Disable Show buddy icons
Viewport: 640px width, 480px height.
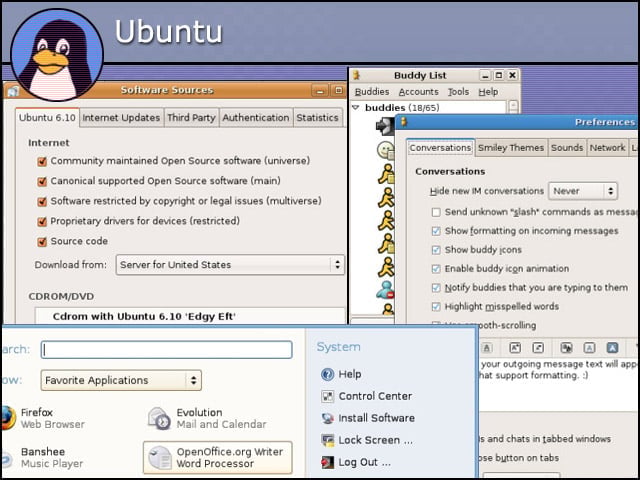(436, 250)
